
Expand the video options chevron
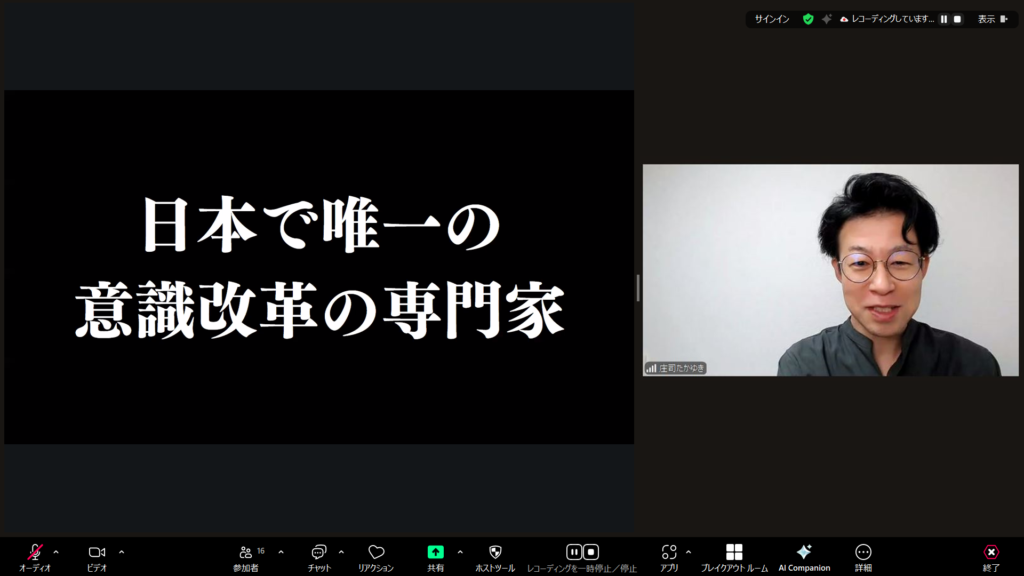(x=122, y=552)
